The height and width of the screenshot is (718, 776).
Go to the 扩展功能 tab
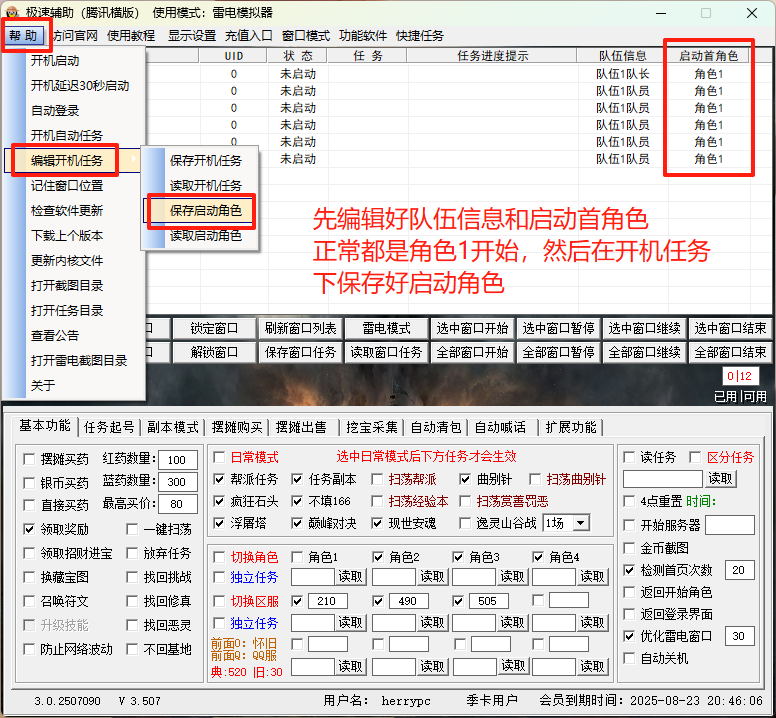pos(570,427)
